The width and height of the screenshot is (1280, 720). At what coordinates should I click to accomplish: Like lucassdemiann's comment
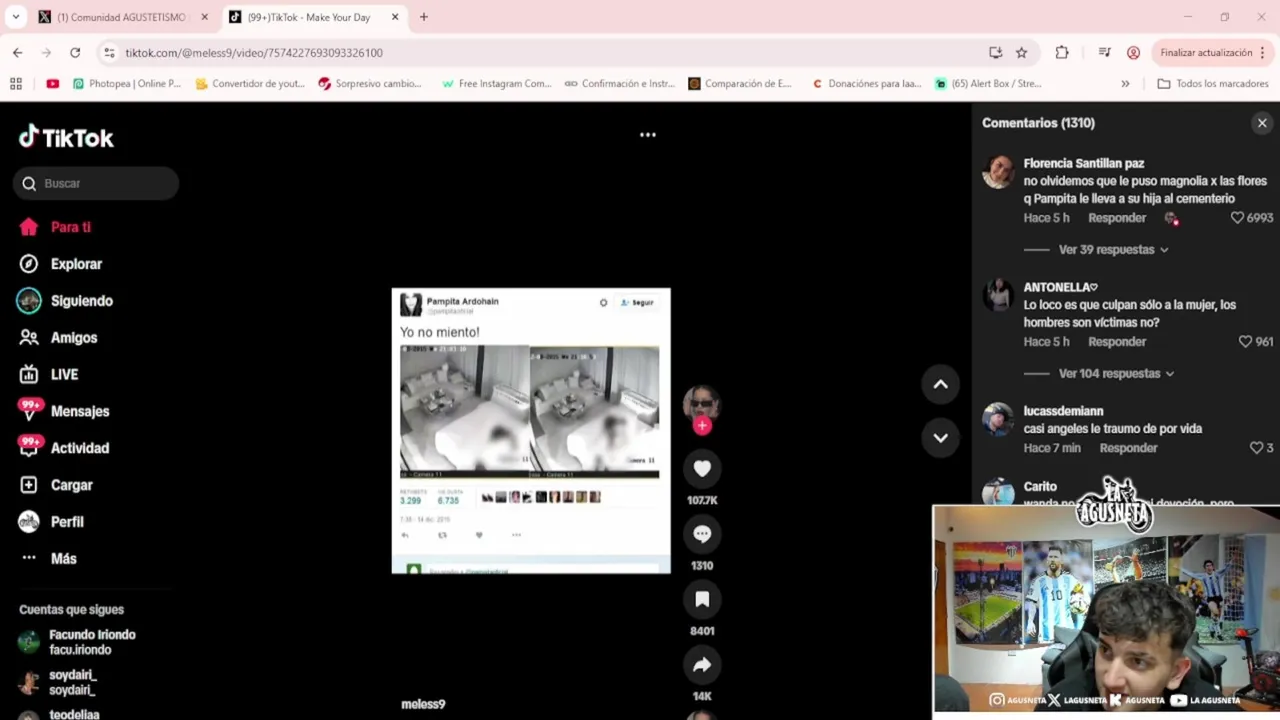[1256, 448]
